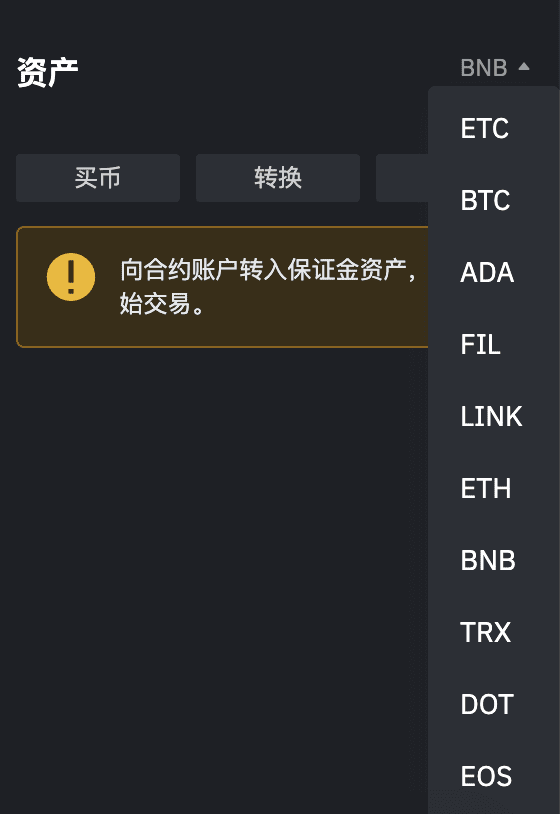Click the empty area below the notice

tap(222, 571)
